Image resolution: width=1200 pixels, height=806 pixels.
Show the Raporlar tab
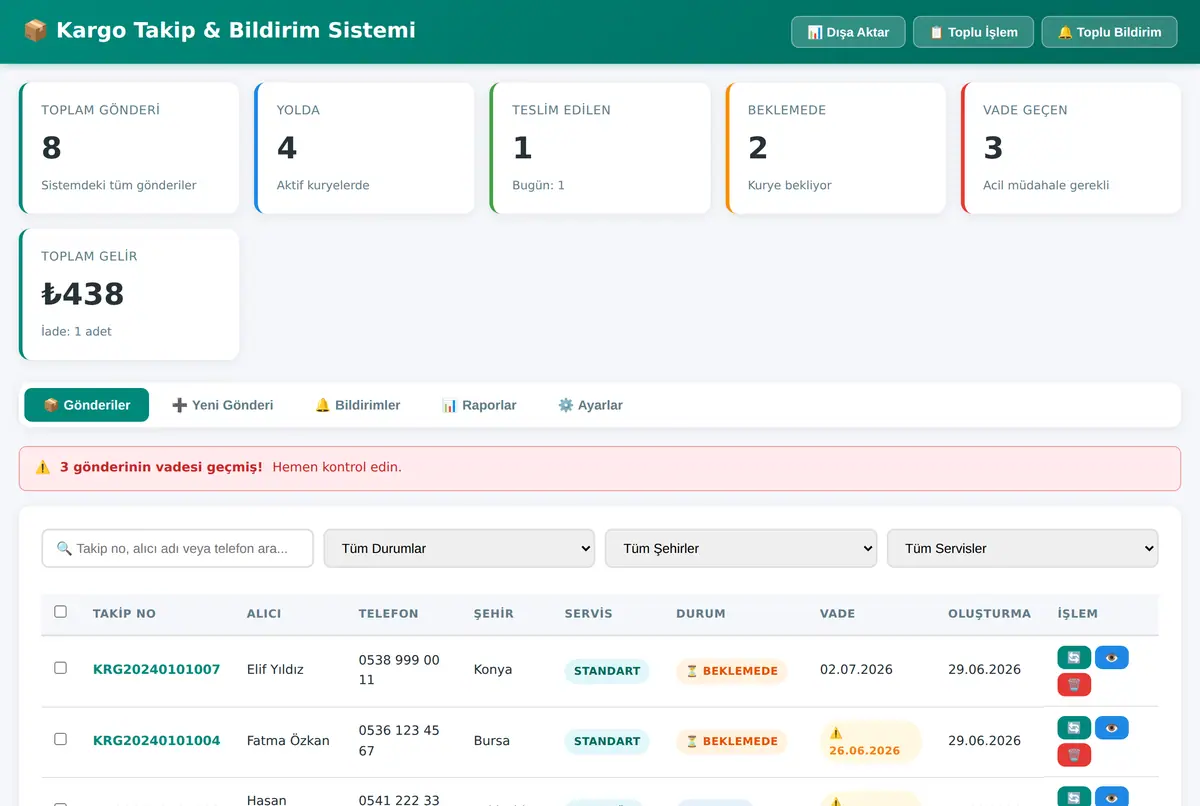pyautogui.click(x=479, y=405)
